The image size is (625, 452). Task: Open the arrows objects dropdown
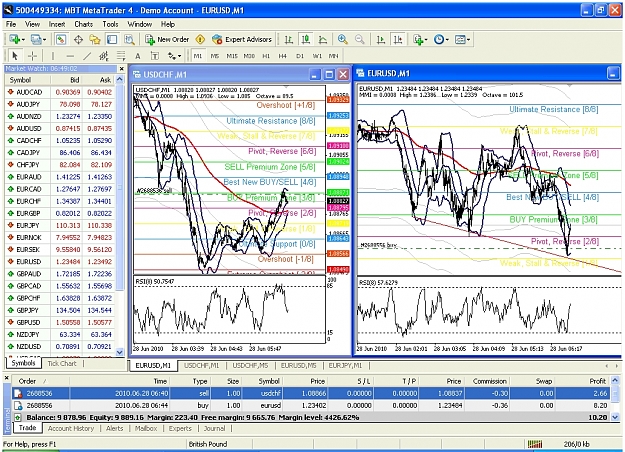coord(175,56)
